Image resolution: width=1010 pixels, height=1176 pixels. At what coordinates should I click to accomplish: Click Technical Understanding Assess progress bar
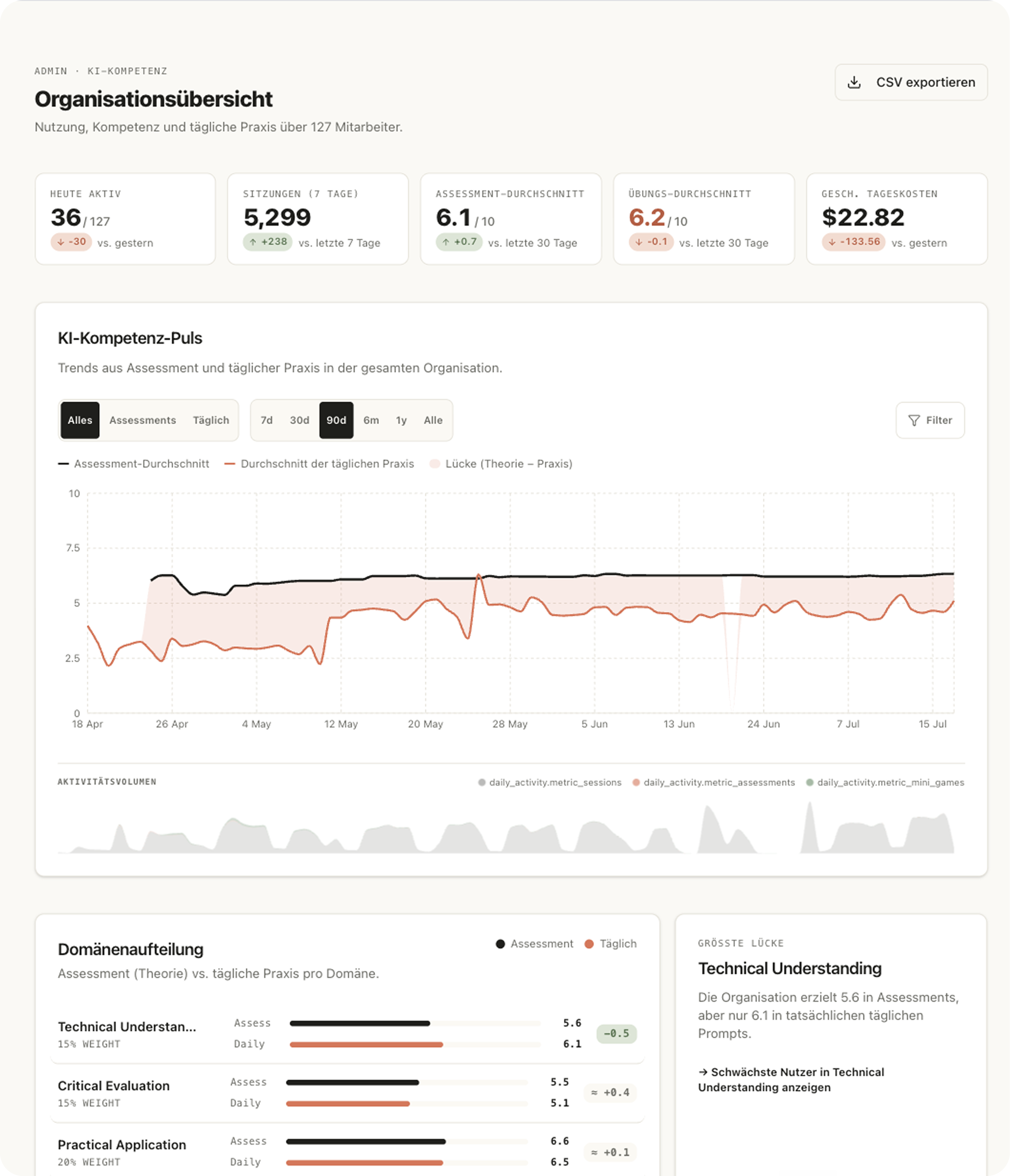(415, 1023)
